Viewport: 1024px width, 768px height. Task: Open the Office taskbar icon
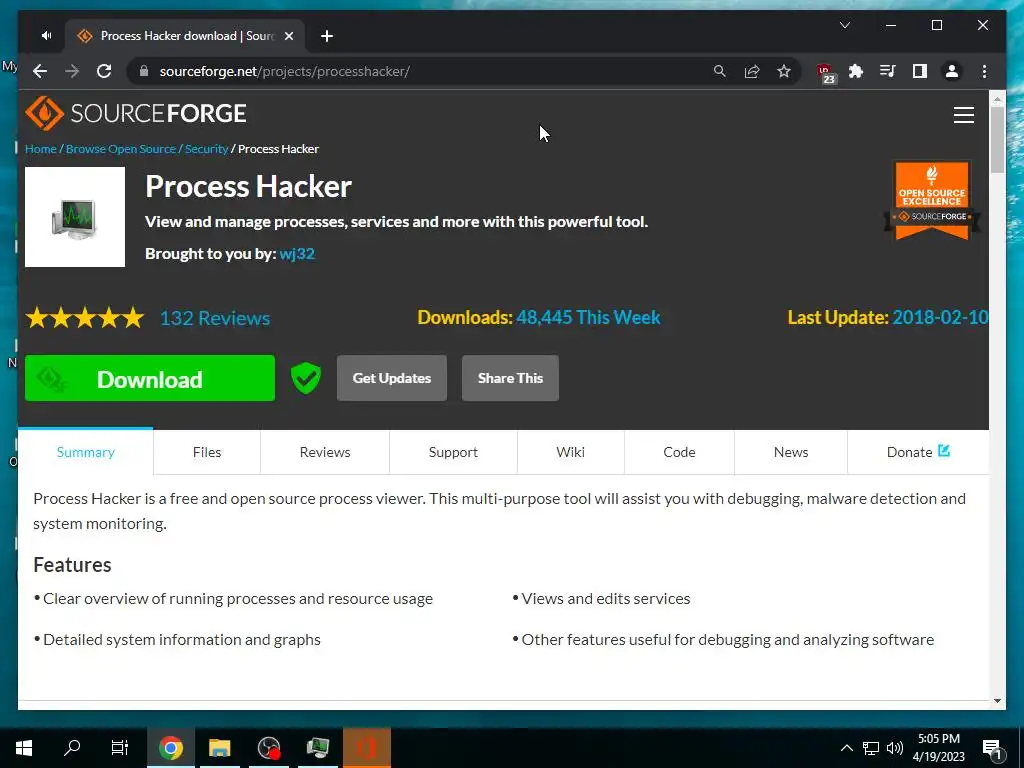pyautogui.click(x=367, y=747)
